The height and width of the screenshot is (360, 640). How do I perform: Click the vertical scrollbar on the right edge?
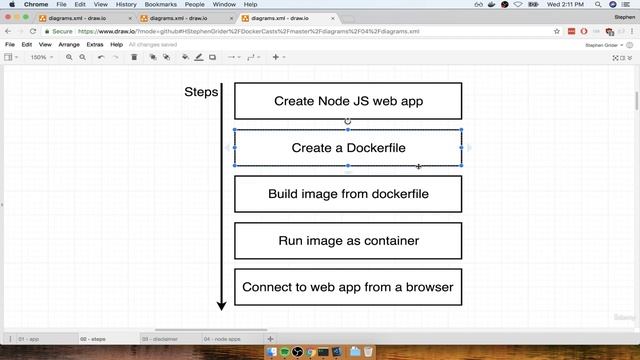click(637, 101)
